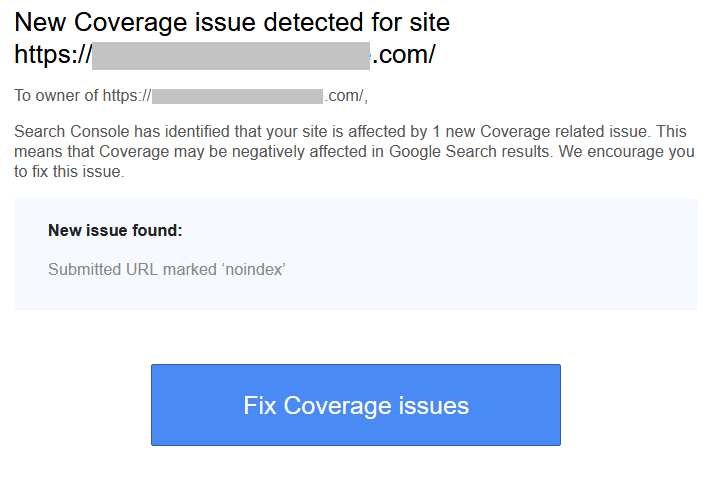Click the Fix Coverage issues button
Viewport: 728px width, 494px height.
click(356, 405)
